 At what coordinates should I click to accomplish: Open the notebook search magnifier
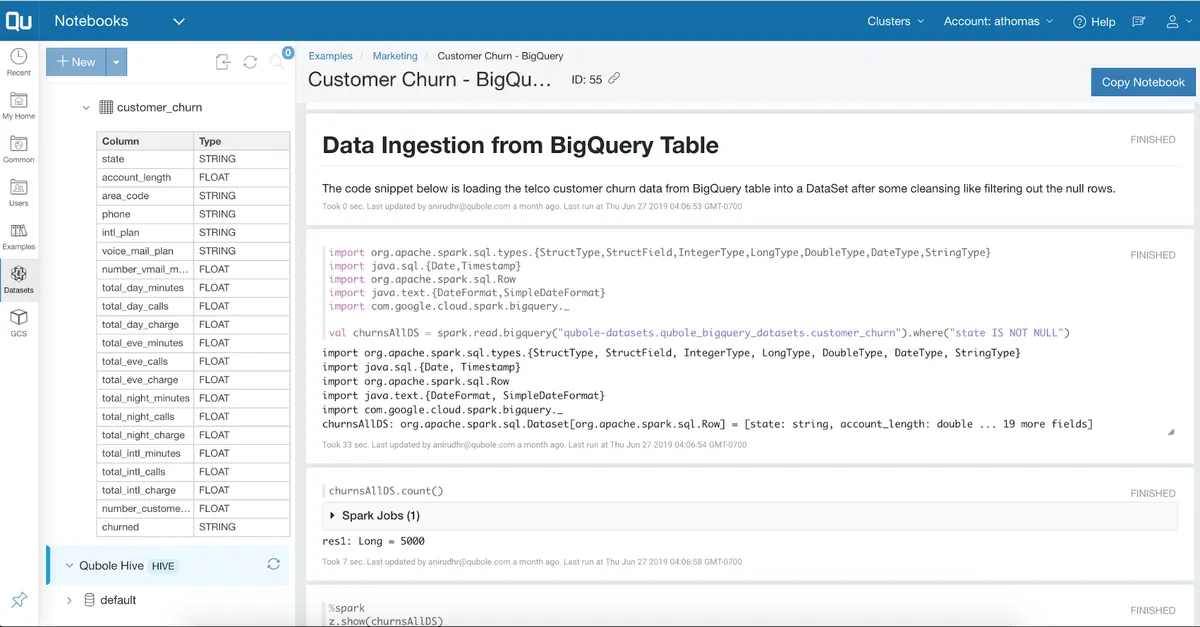[277, 62]
